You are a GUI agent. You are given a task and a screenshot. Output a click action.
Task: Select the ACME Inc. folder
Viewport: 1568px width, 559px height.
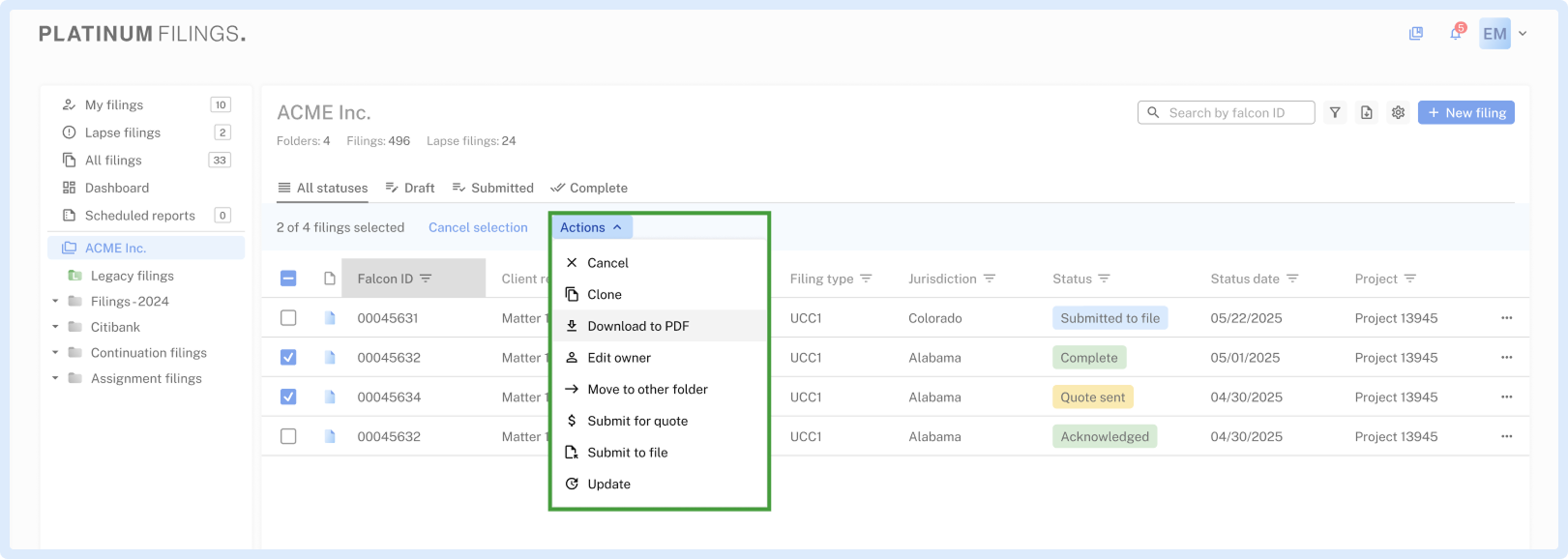pyautogui.click(x=146, y=248)
